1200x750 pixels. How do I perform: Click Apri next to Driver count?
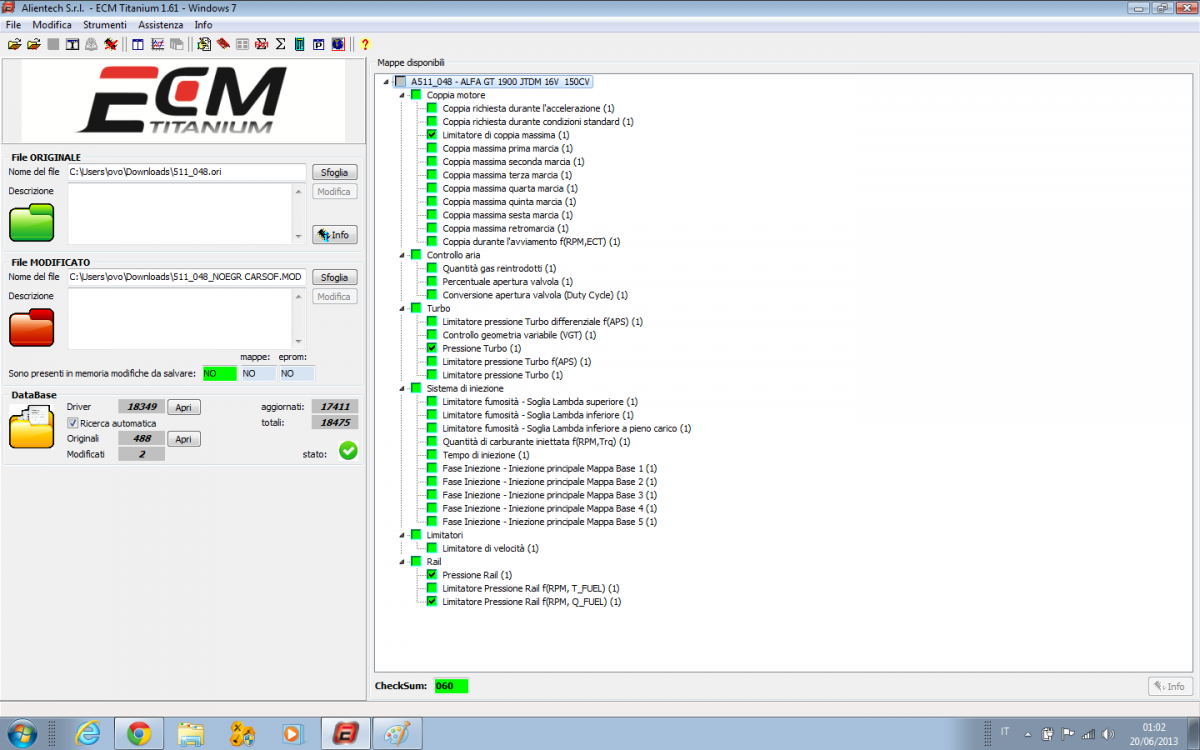tap(184, 407)
